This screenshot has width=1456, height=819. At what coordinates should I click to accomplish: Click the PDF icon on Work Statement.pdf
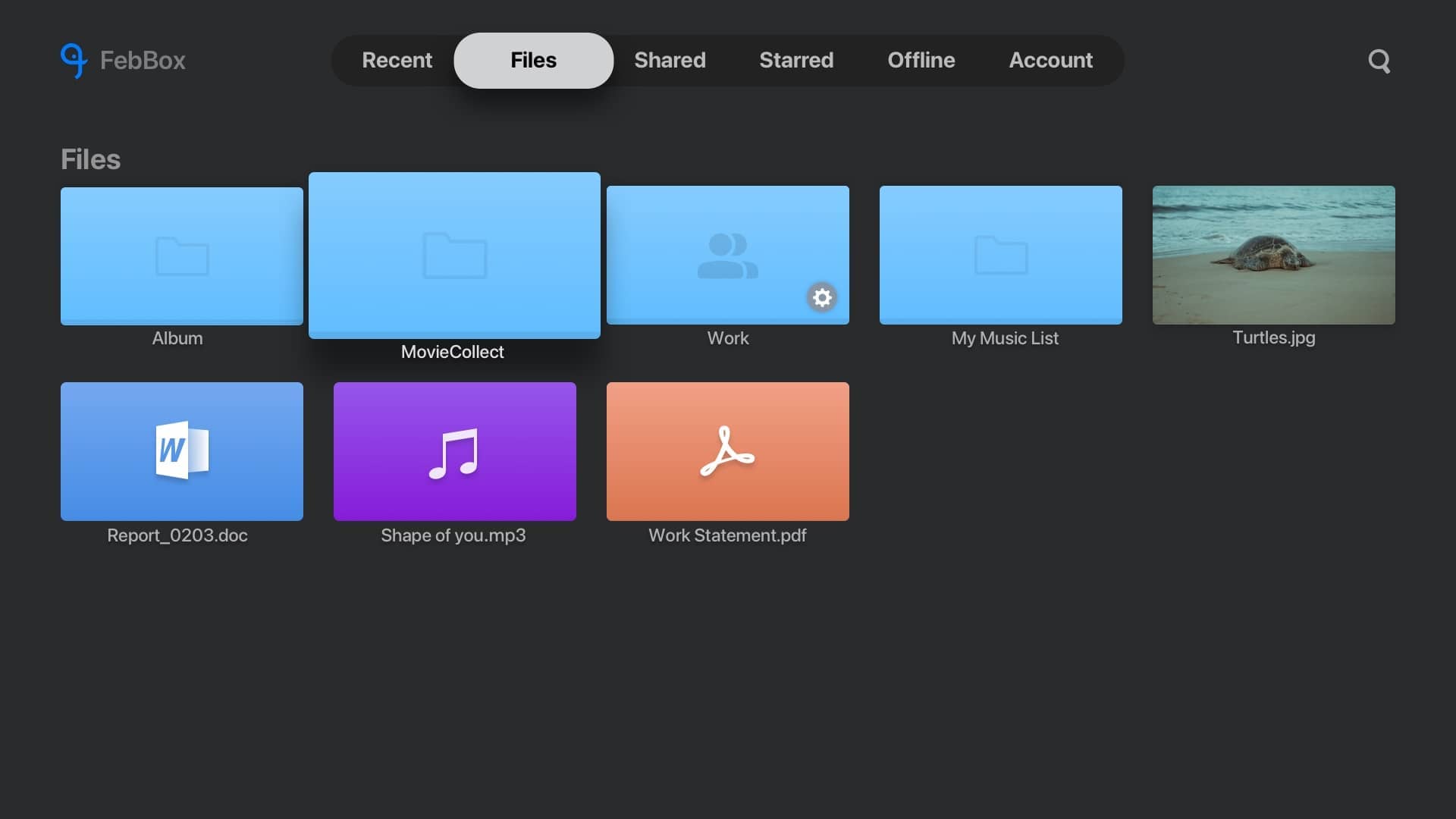[727, 451]
